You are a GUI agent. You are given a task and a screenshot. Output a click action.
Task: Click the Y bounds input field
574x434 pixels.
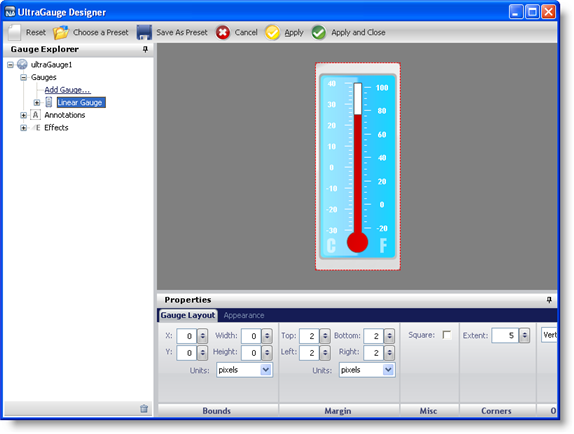[187, 353]
